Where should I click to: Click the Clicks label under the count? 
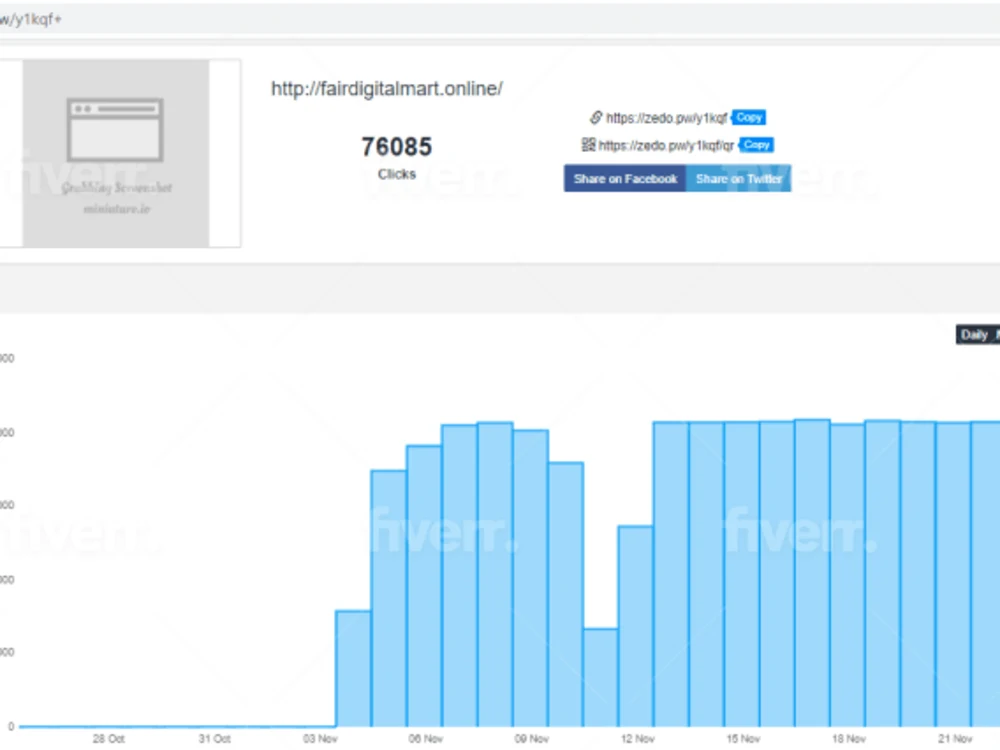(x=397, y=174)
